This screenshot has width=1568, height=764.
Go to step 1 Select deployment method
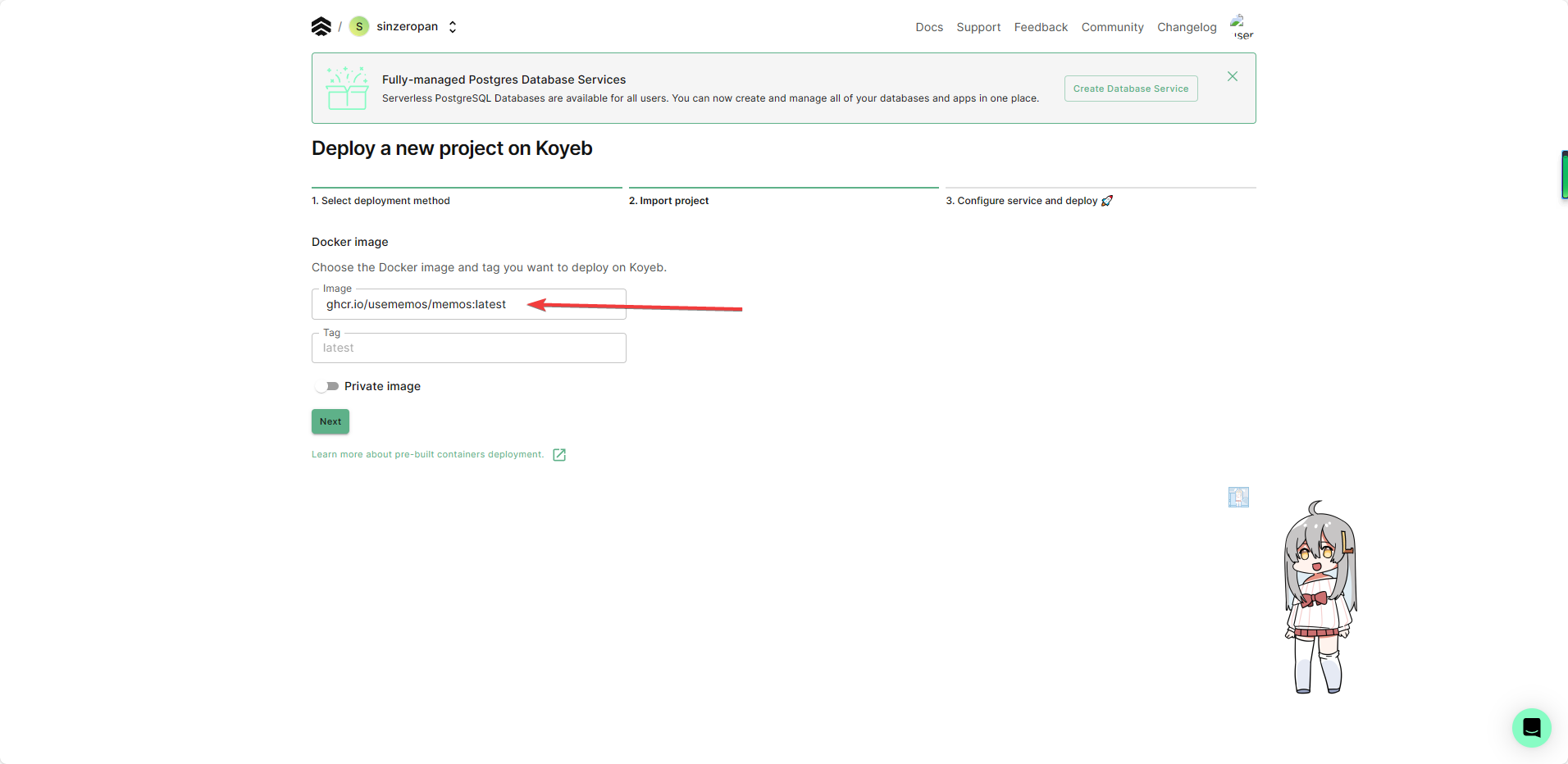[381, 201]
